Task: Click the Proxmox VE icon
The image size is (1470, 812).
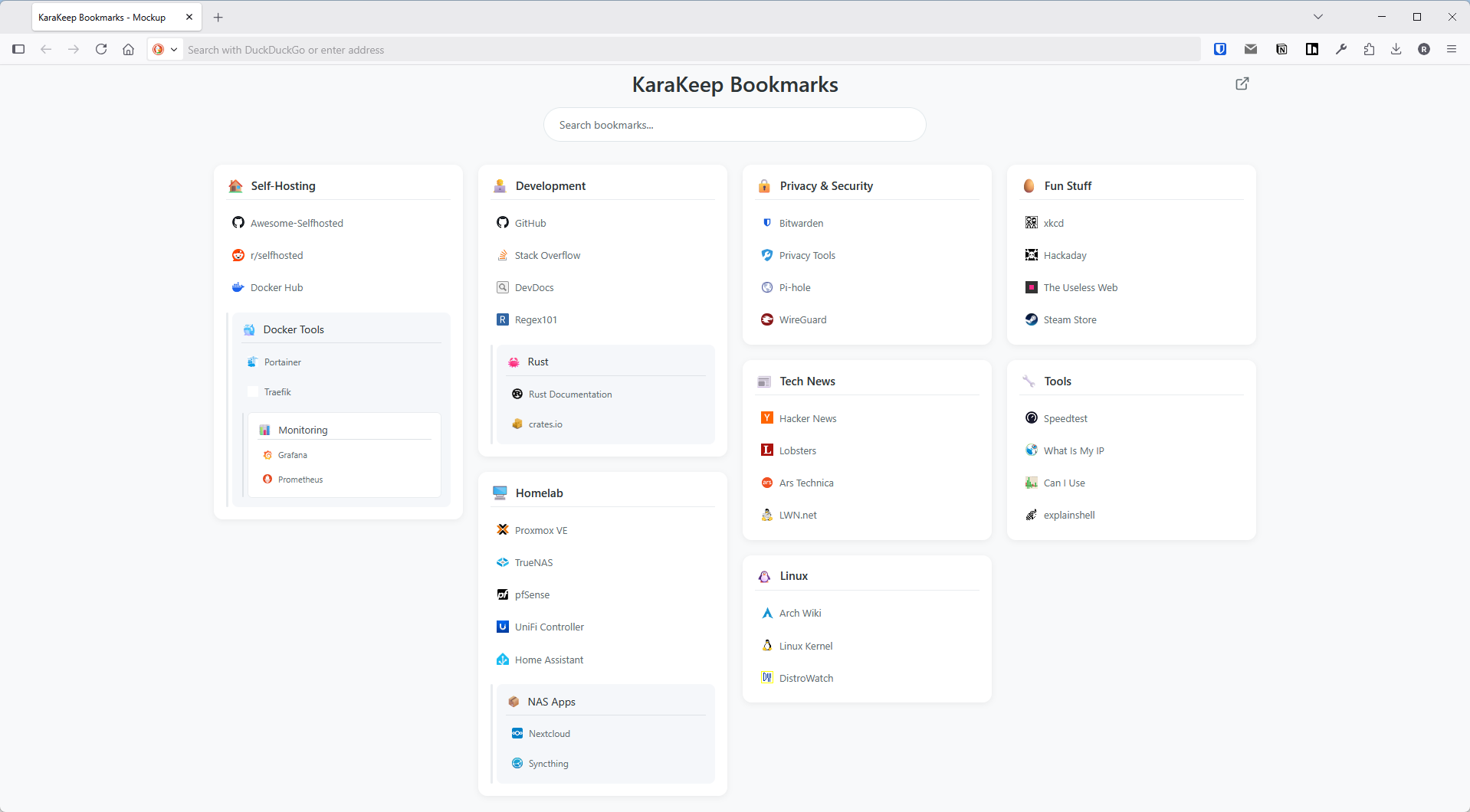Action: click(x=503, y=530)
